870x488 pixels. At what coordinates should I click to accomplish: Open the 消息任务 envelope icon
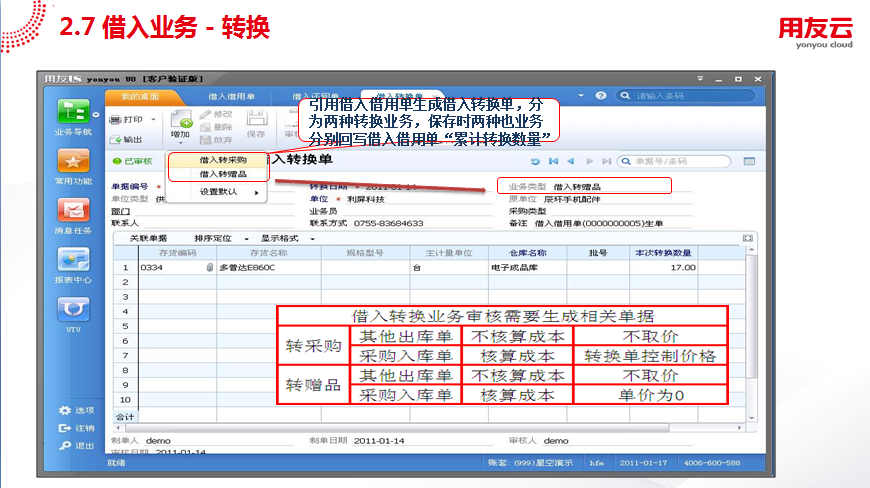pyautogui.click(x=73, y=211)
